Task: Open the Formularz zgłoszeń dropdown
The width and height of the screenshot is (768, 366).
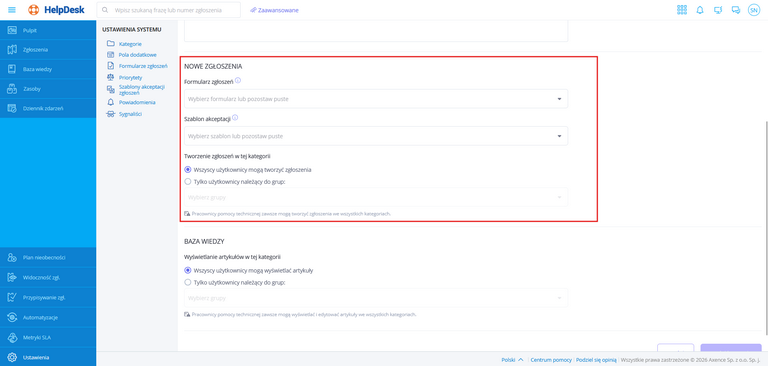Action: 376,98
